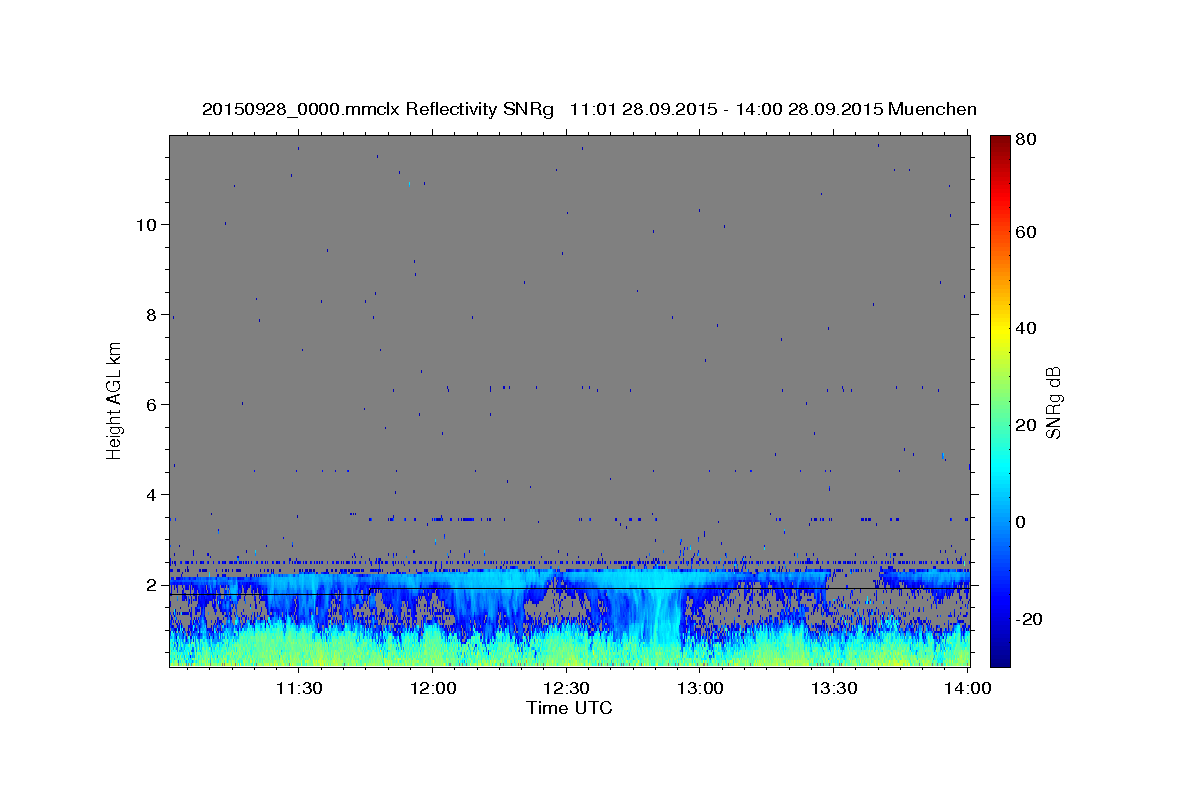The width and height of the screenshot is (1200, 800).
Task: Click the 'SNRg dB' colorbar label
Action: [1053, 402]
